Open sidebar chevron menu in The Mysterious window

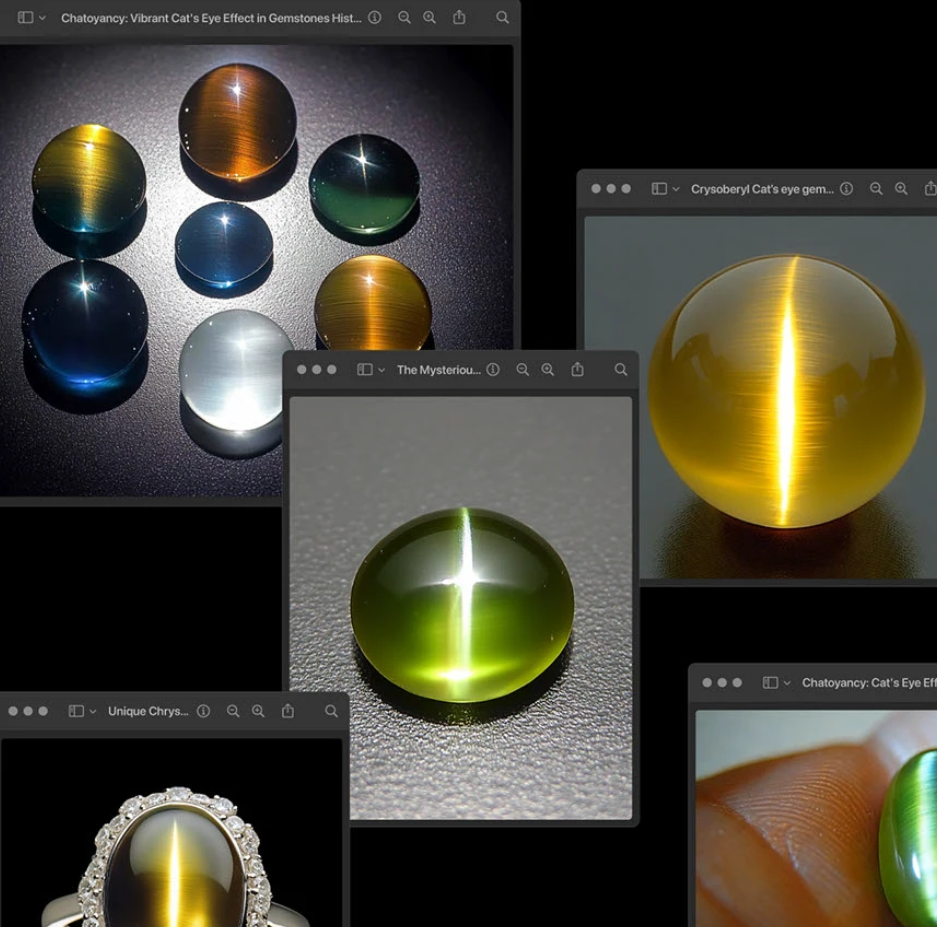coord(381,370)
